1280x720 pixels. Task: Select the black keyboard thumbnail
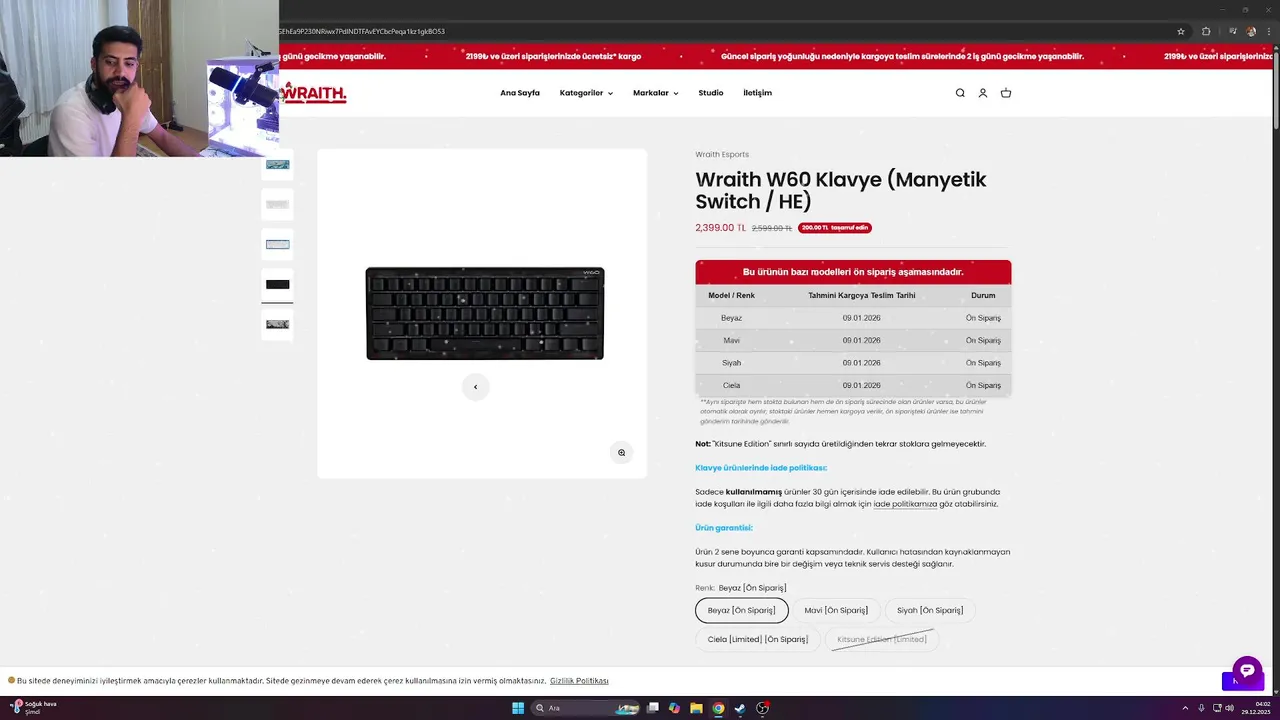tap(277, 284)
